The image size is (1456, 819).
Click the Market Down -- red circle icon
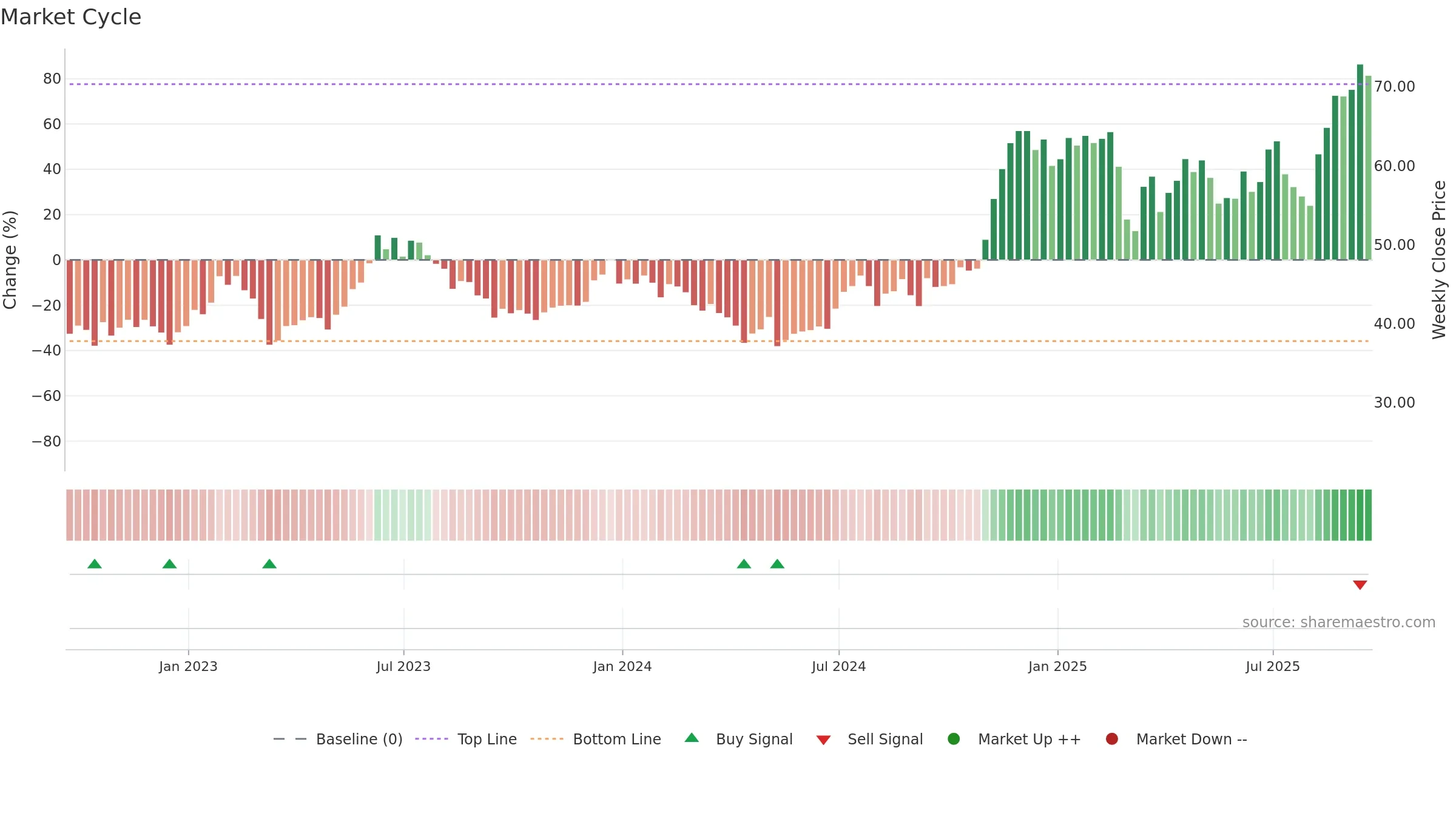(x=1112, y=739)
